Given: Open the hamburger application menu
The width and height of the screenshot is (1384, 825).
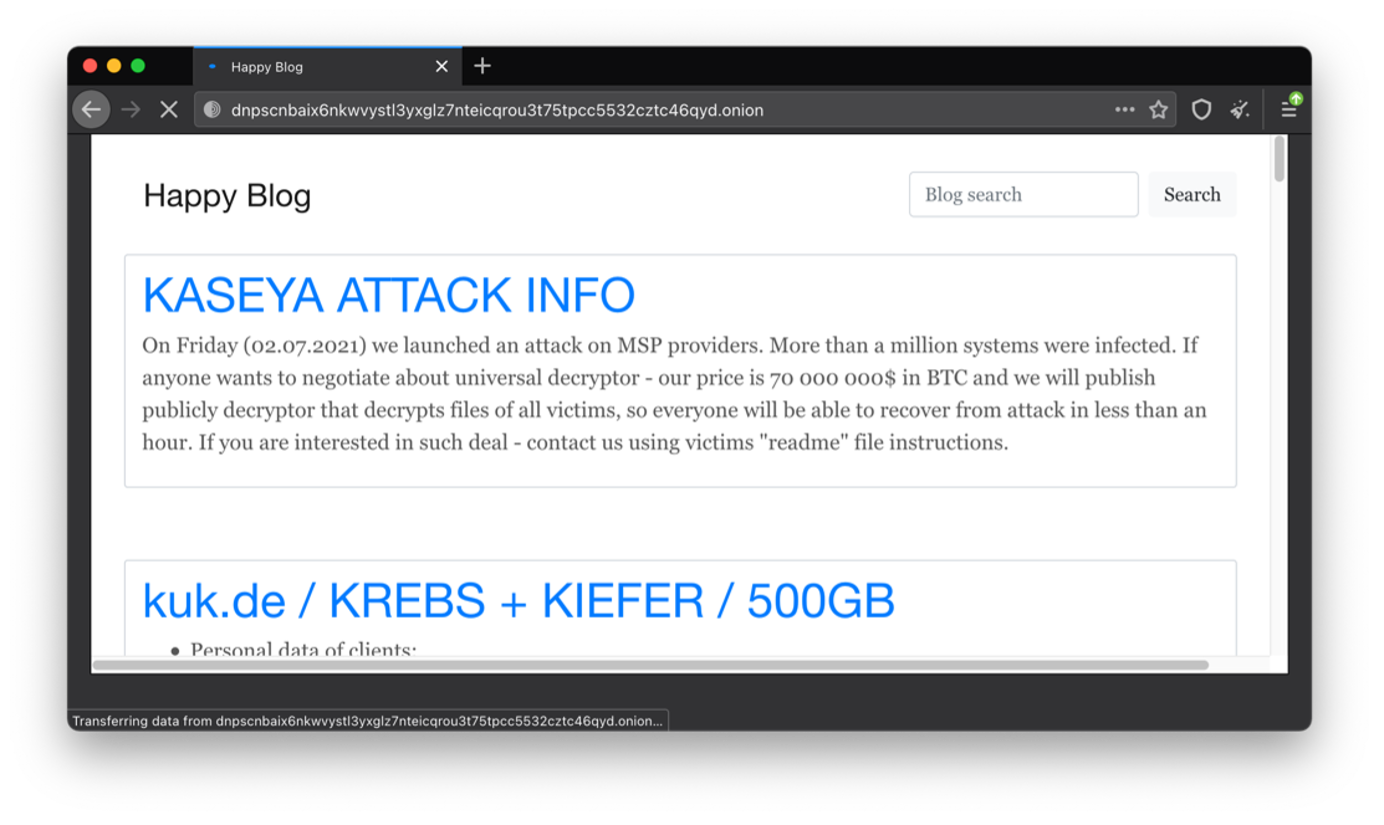Looking at the screenshot, I should (x=1289, y=109).
